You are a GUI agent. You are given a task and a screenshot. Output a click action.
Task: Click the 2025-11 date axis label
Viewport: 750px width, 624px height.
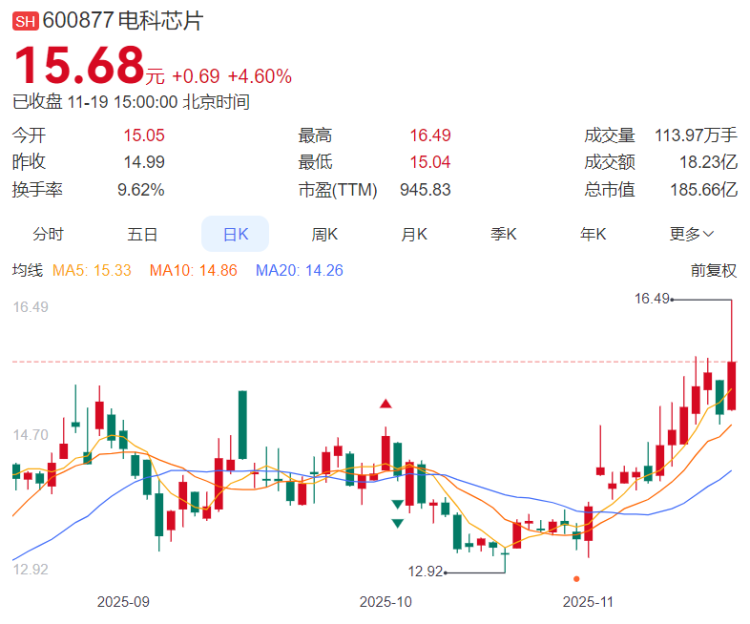coord(588,602)
